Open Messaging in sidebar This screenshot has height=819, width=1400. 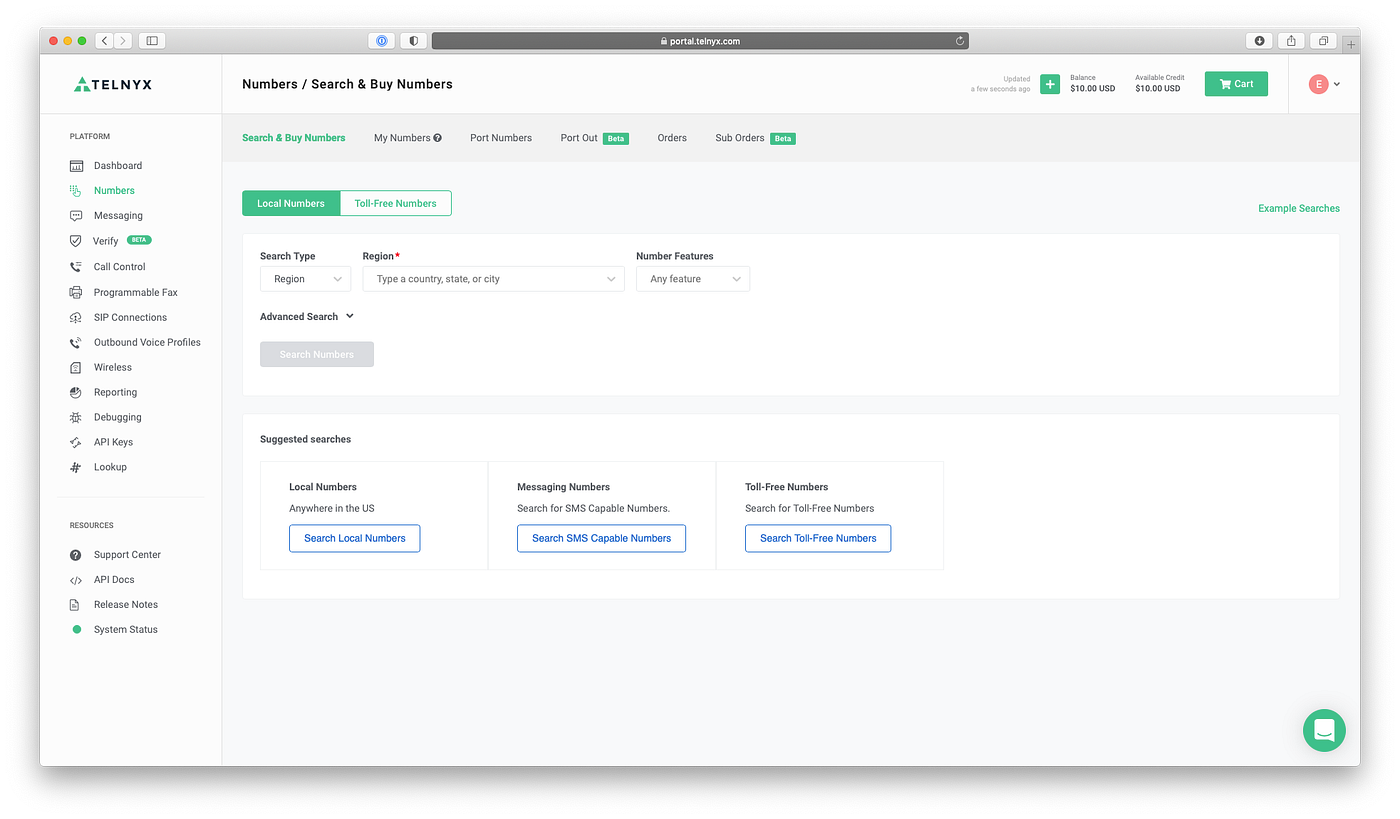[118, 216]
